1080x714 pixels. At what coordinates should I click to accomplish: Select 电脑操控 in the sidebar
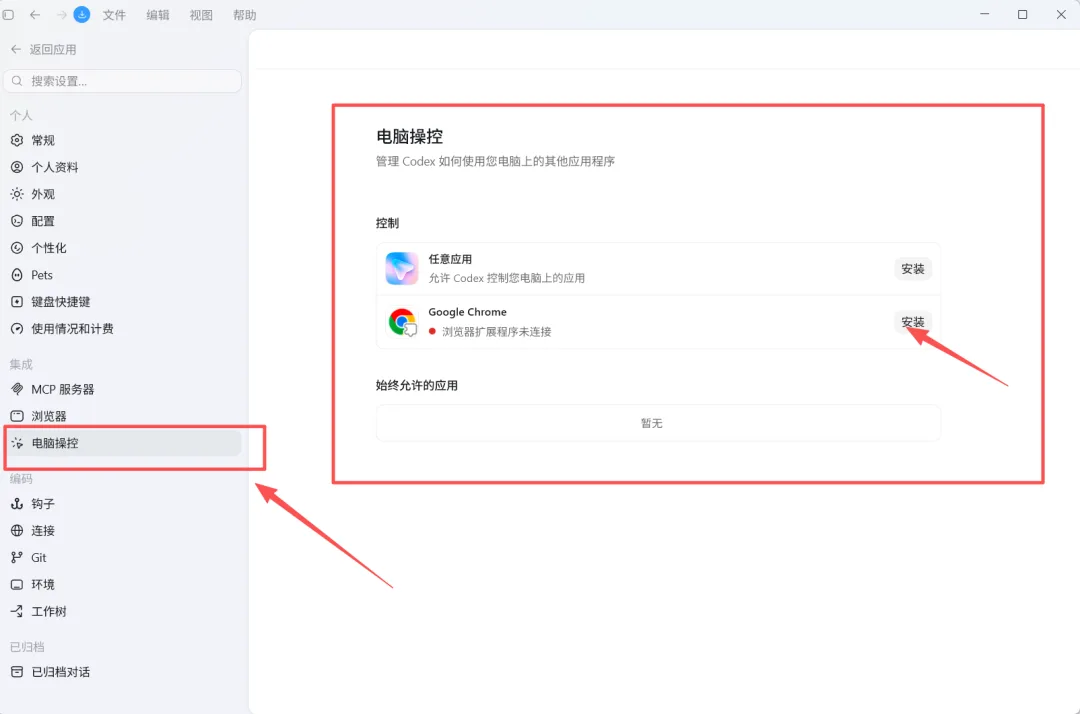click(x=123, y=443)
